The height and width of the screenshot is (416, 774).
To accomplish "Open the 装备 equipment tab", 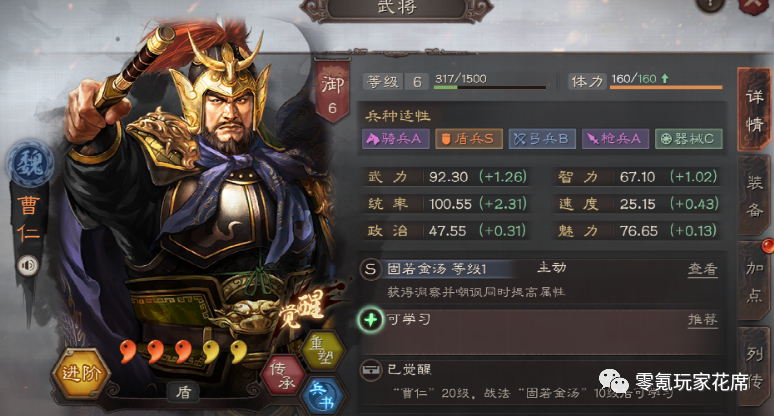I will point(754,196).
